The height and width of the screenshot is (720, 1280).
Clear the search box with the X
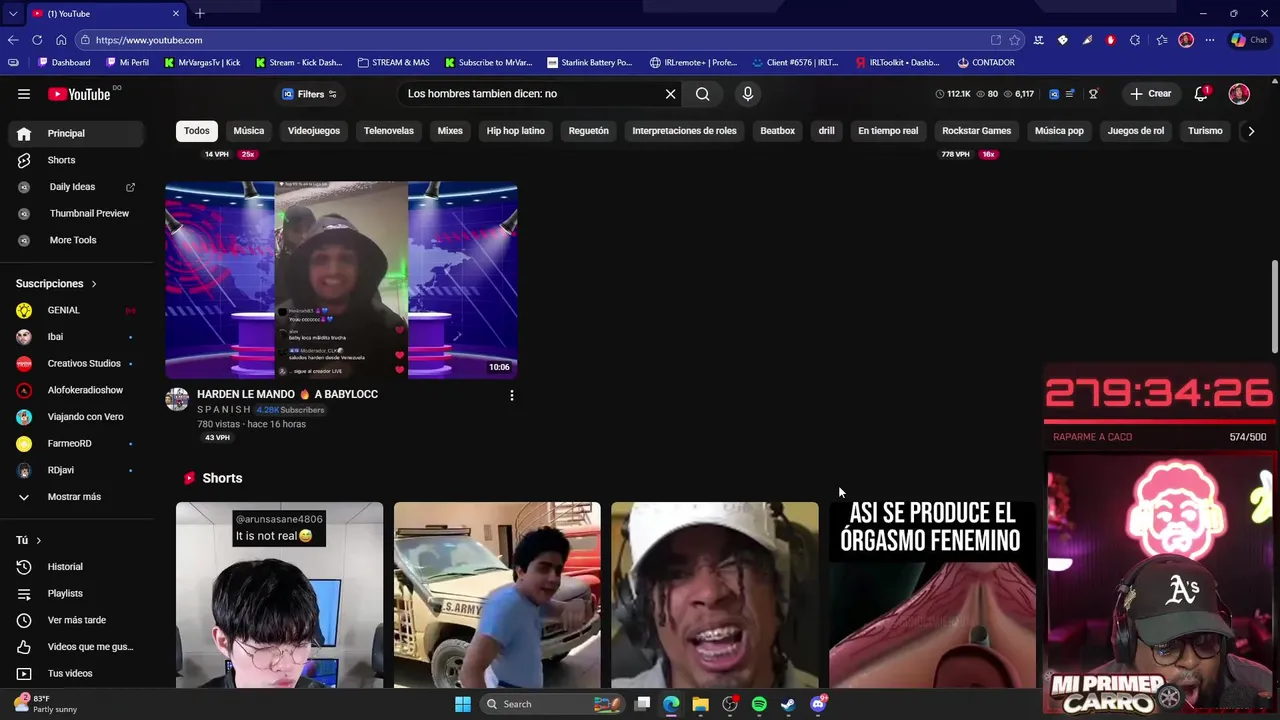point(671,94)
